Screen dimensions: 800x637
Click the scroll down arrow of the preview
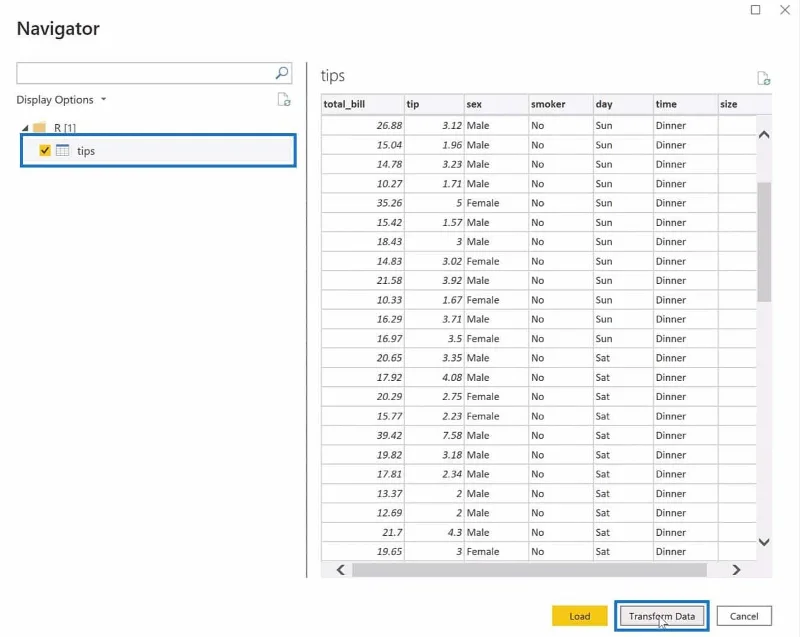point(764,542)
